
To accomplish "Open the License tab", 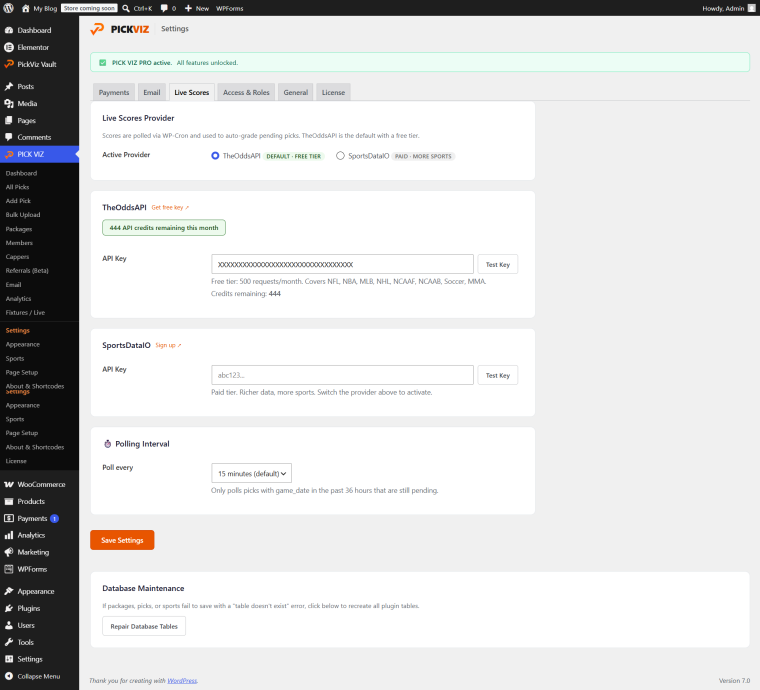I will coord(333,92).
